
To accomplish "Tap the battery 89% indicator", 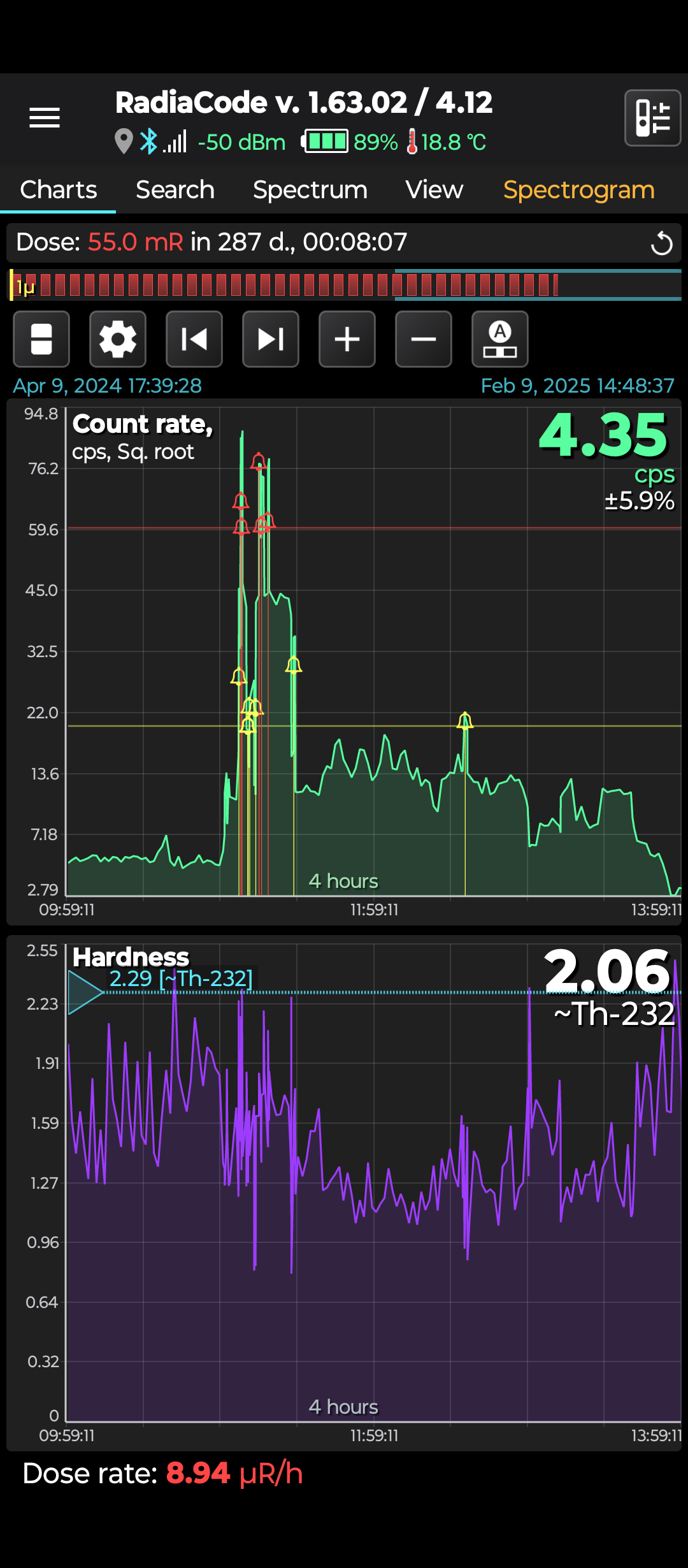I will pos(350,142).
